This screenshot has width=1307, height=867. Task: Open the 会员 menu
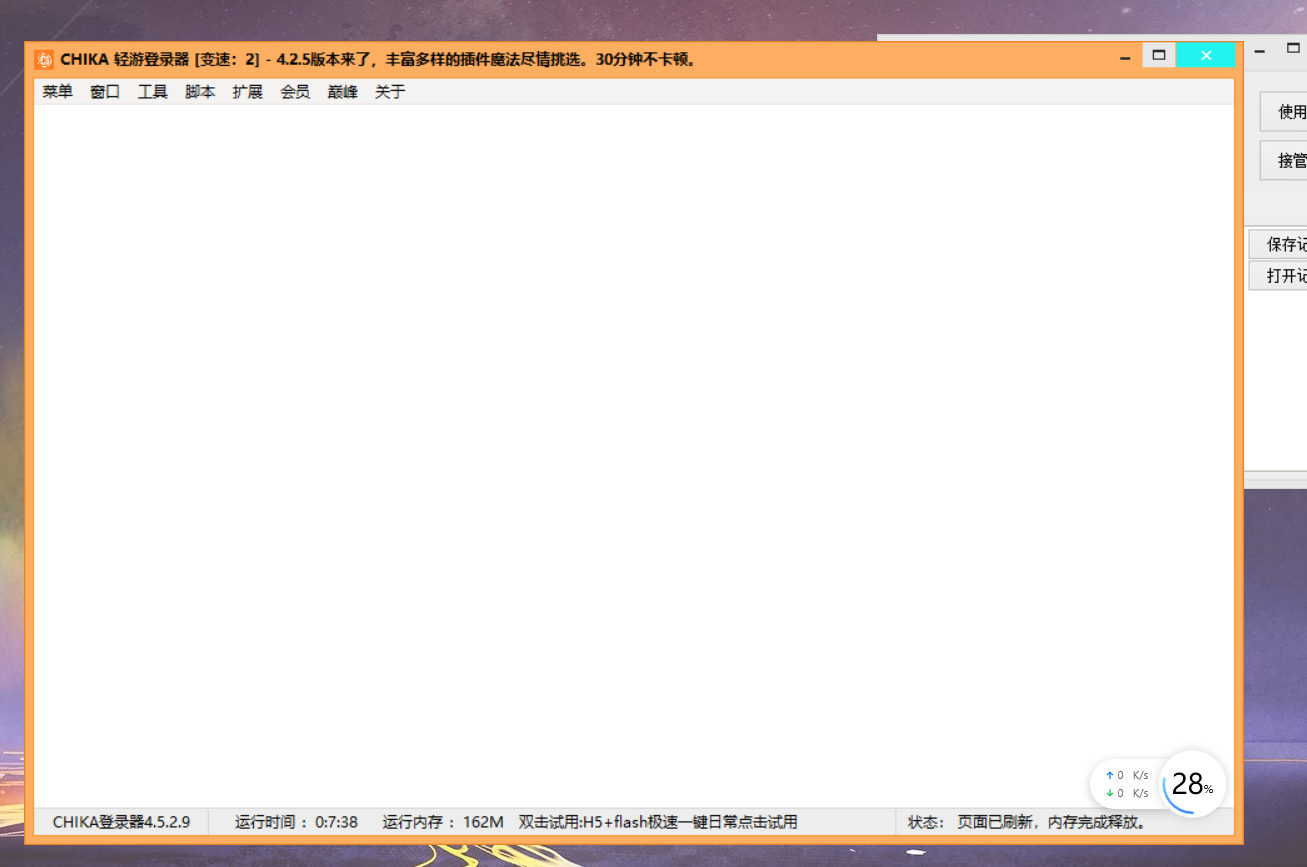coord(295,92)
